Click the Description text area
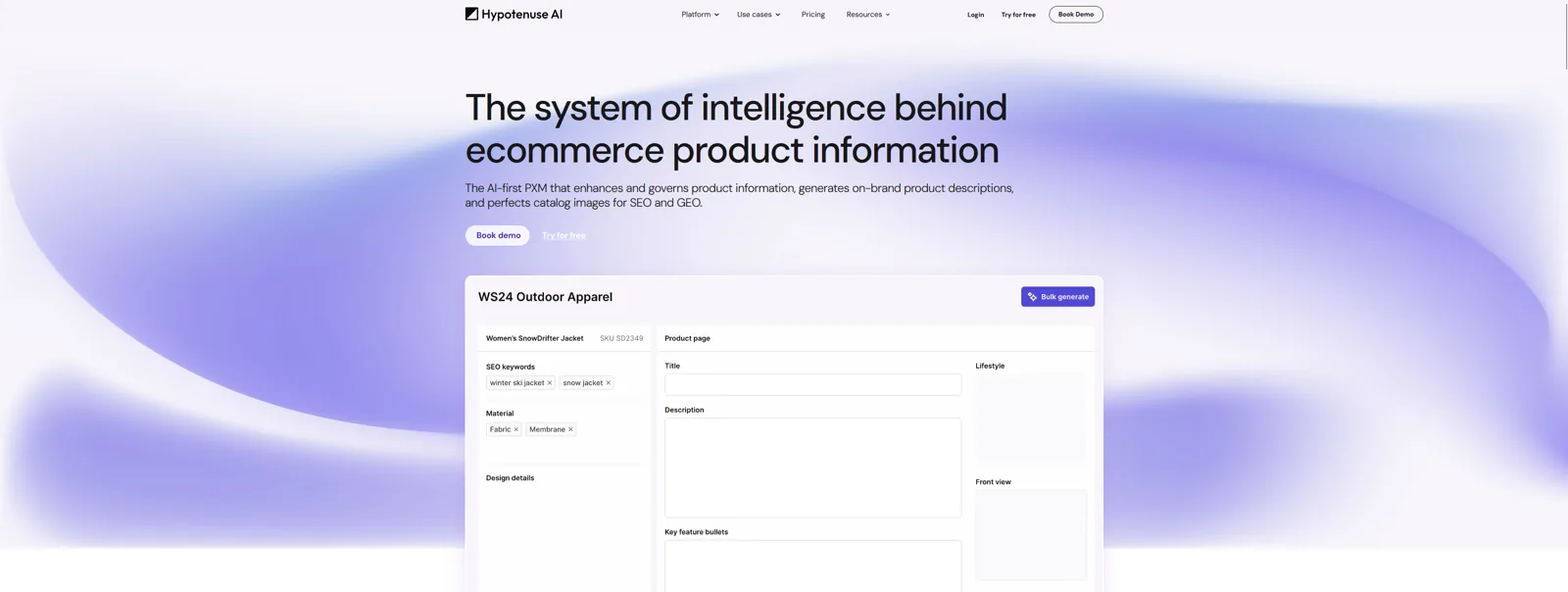This screenshot has width=1568, height=592. (x=812, y=468)
